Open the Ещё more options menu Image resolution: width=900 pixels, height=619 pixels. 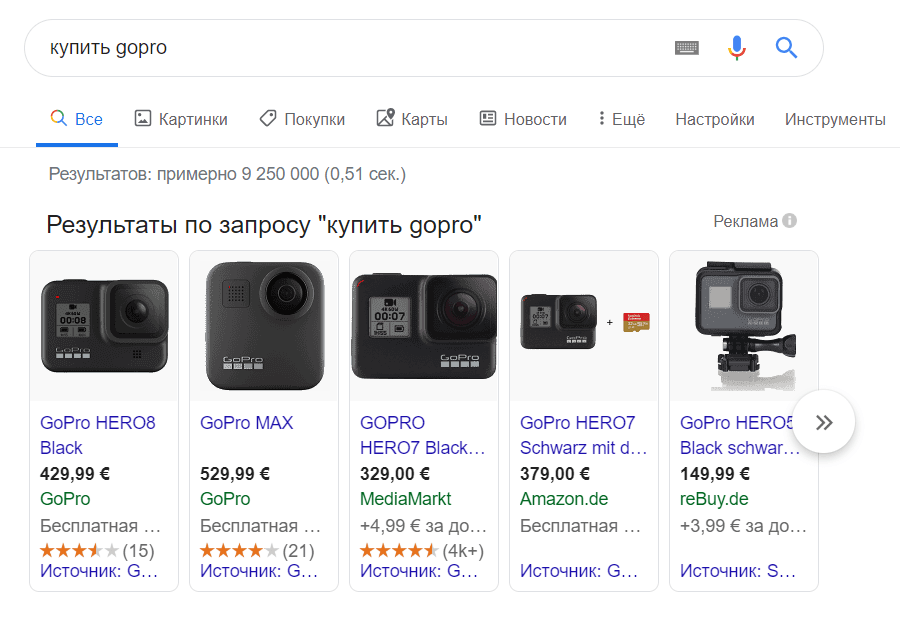(x=621, y=119)
